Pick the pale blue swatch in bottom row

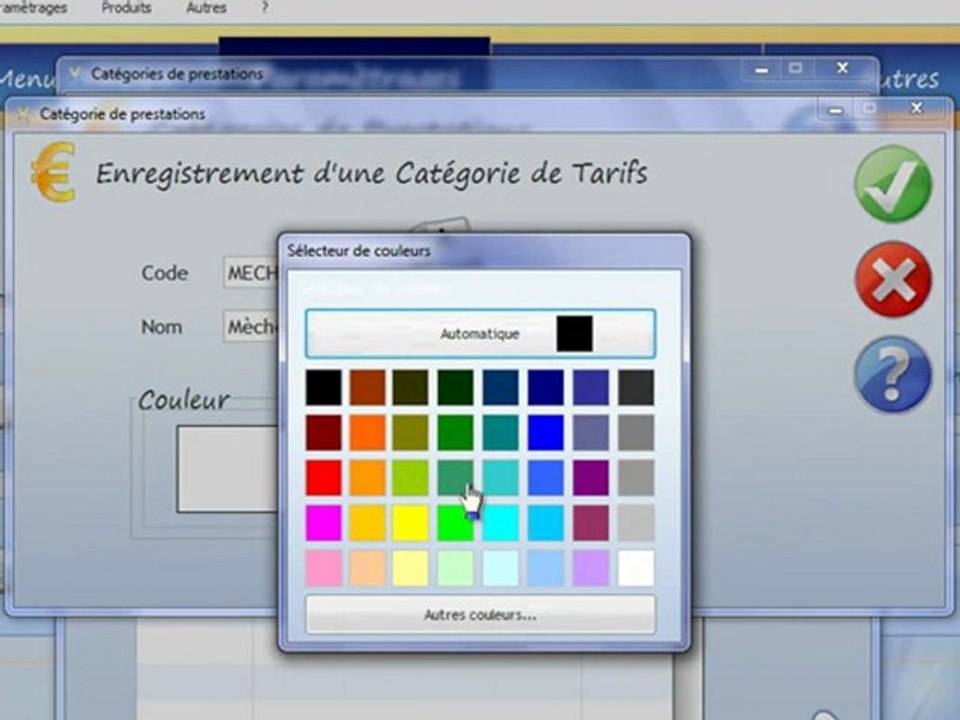pos(546,568)
